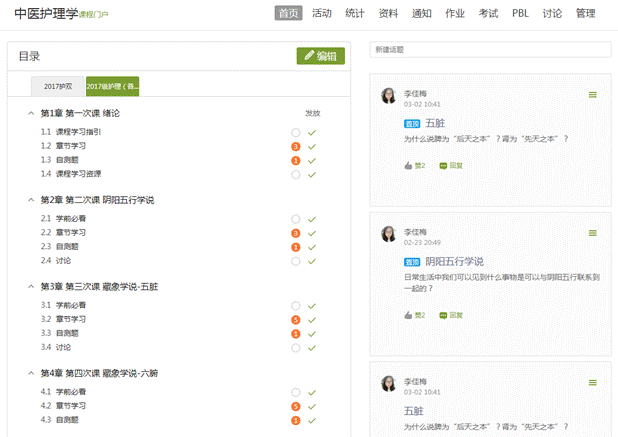Click the checkmark beside 2.2 章节学习

tap(312, 233)
